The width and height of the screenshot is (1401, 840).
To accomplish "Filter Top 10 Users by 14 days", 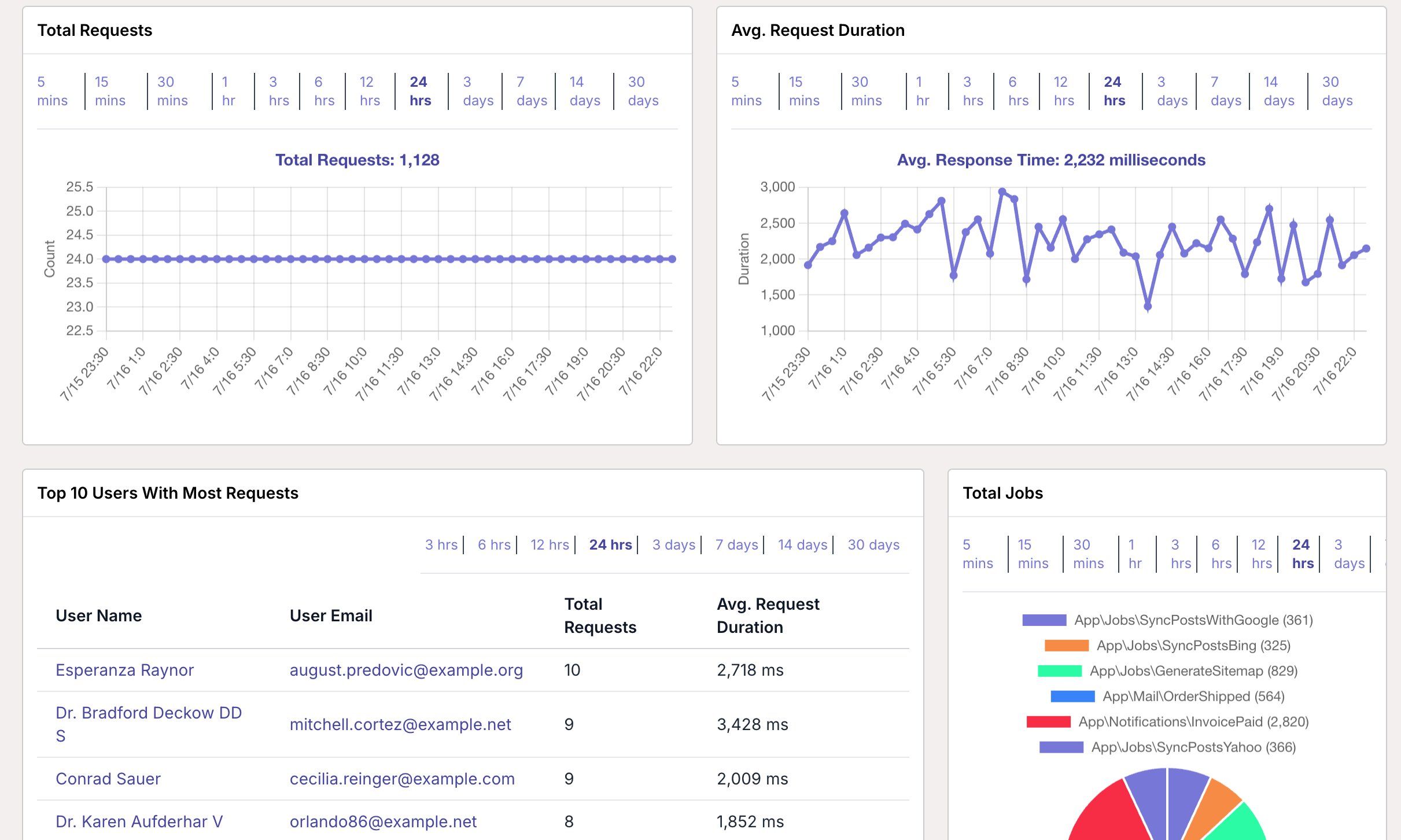I will [803, 545].
